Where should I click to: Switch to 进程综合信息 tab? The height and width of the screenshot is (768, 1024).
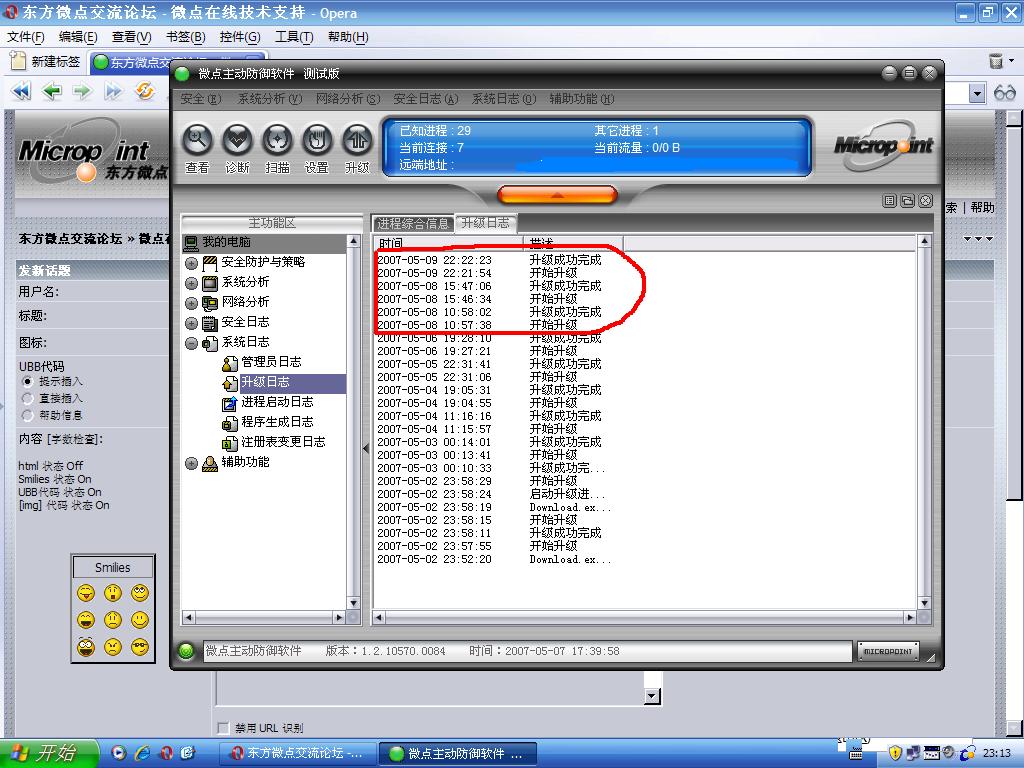tap(413, 223)
